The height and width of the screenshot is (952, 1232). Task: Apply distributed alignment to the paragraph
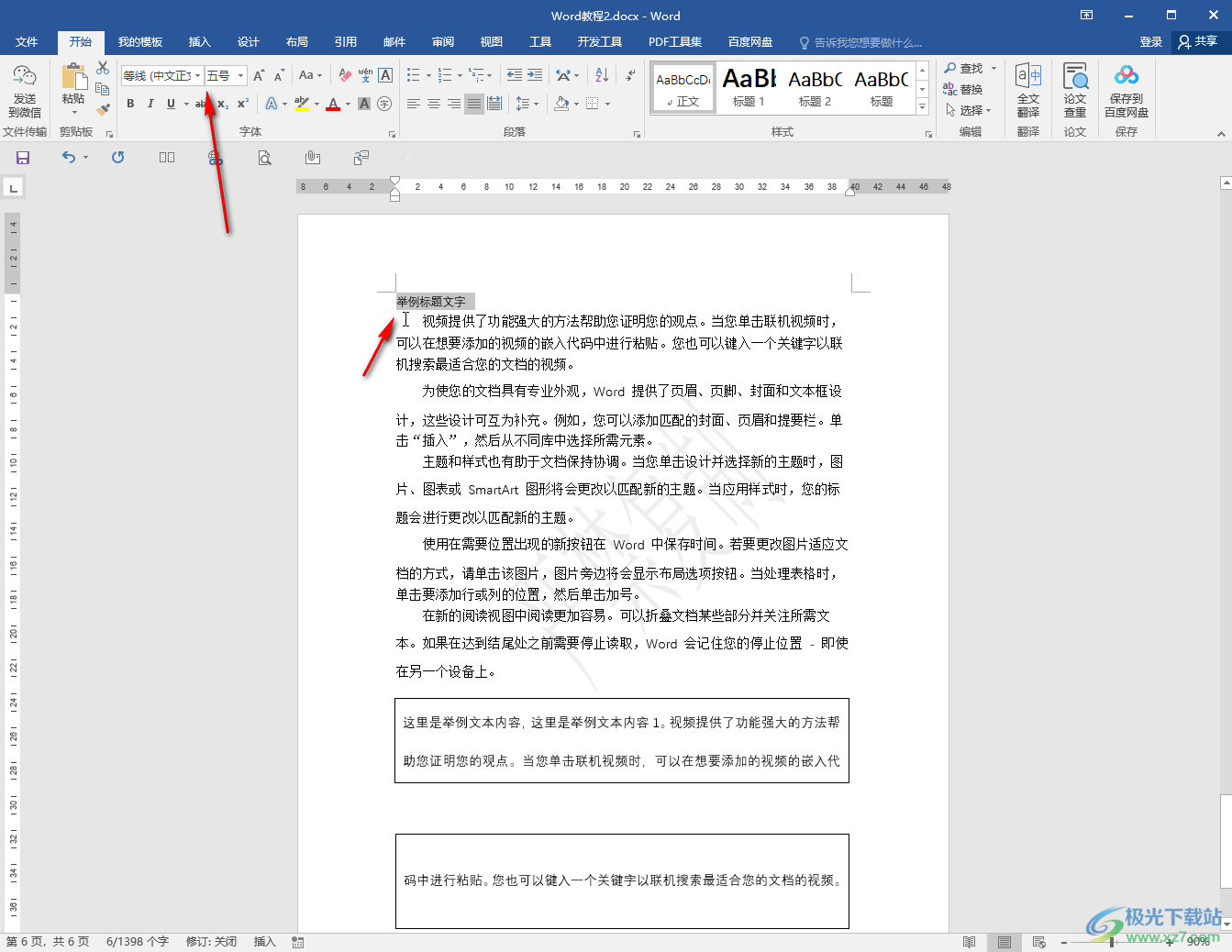tap(494, 104)
